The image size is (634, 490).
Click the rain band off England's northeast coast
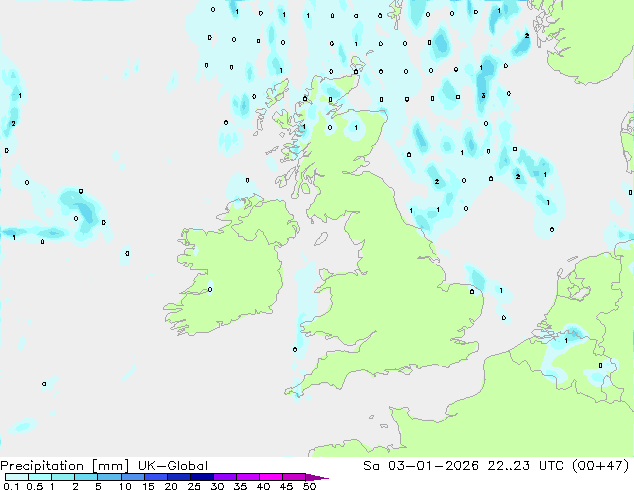click(432, 215)
